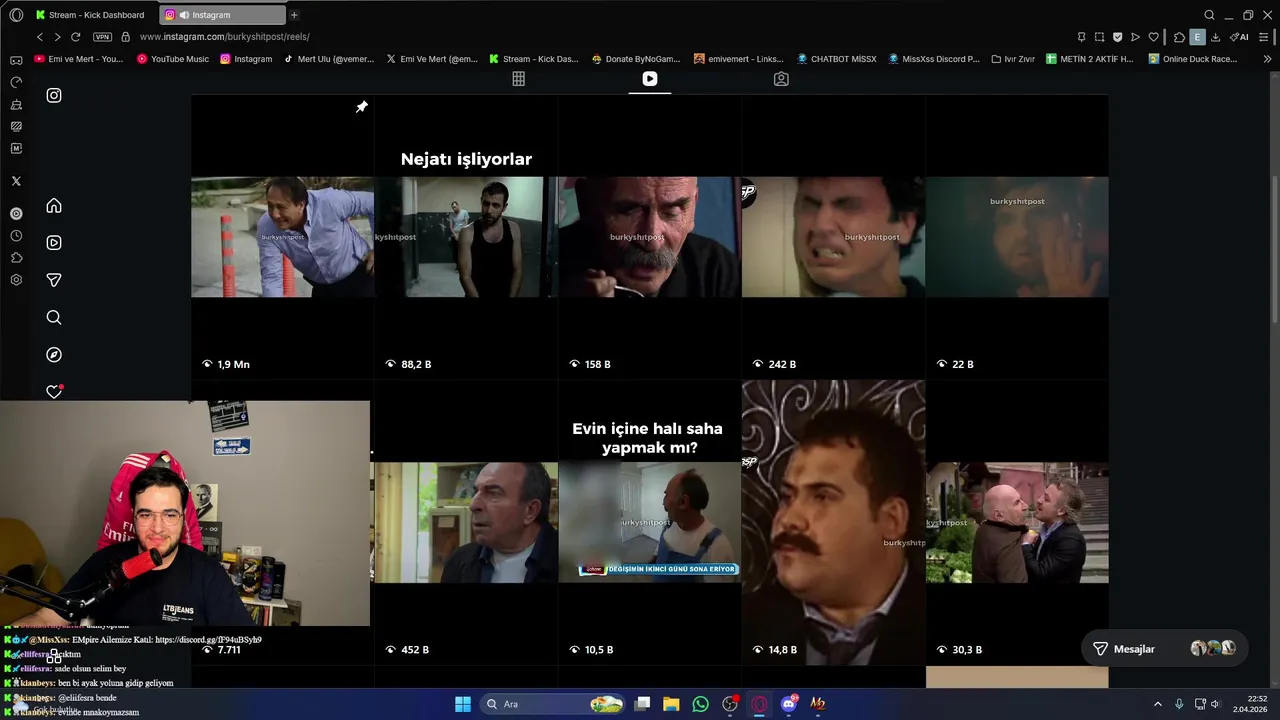1280x720 pixels.
Task: Open a new browser tab
Action: pos(294,15)
